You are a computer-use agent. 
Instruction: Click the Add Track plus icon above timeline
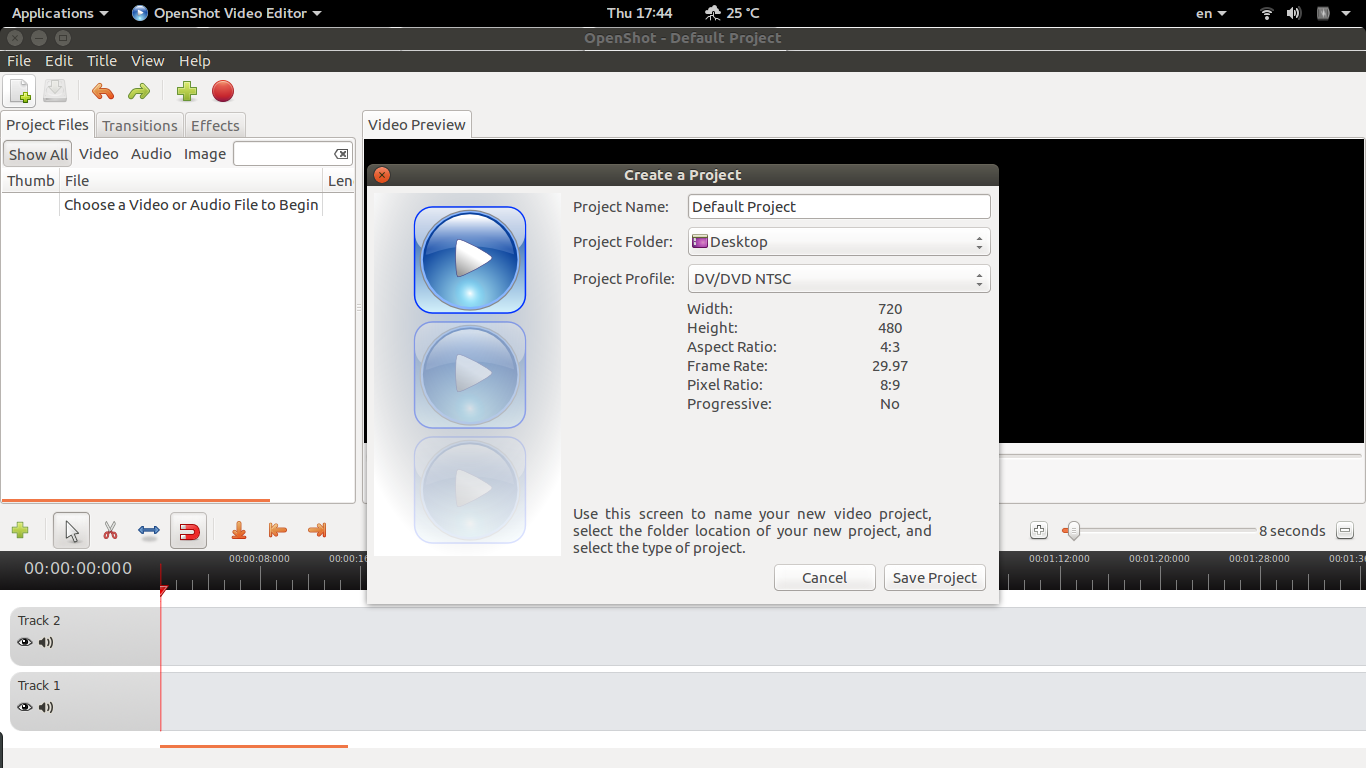[x=19, y=530]
